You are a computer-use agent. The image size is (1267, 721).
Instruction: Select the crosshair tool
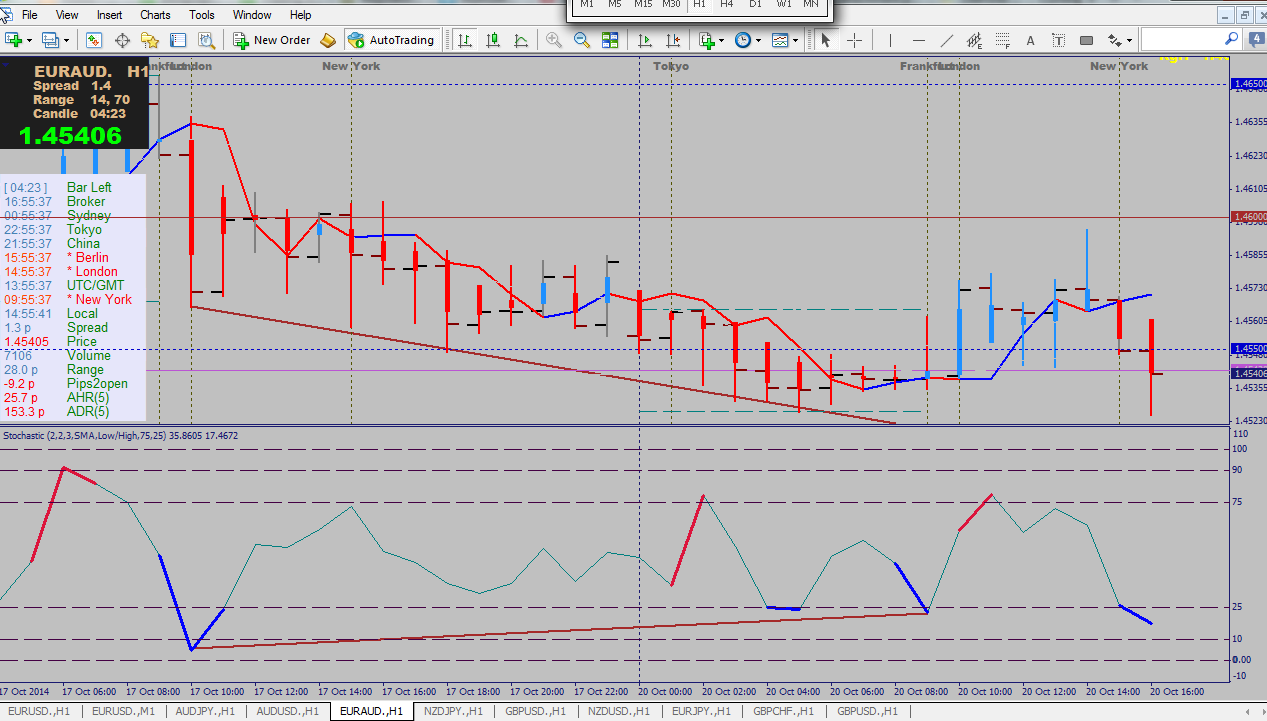click(x=855, y=40)
